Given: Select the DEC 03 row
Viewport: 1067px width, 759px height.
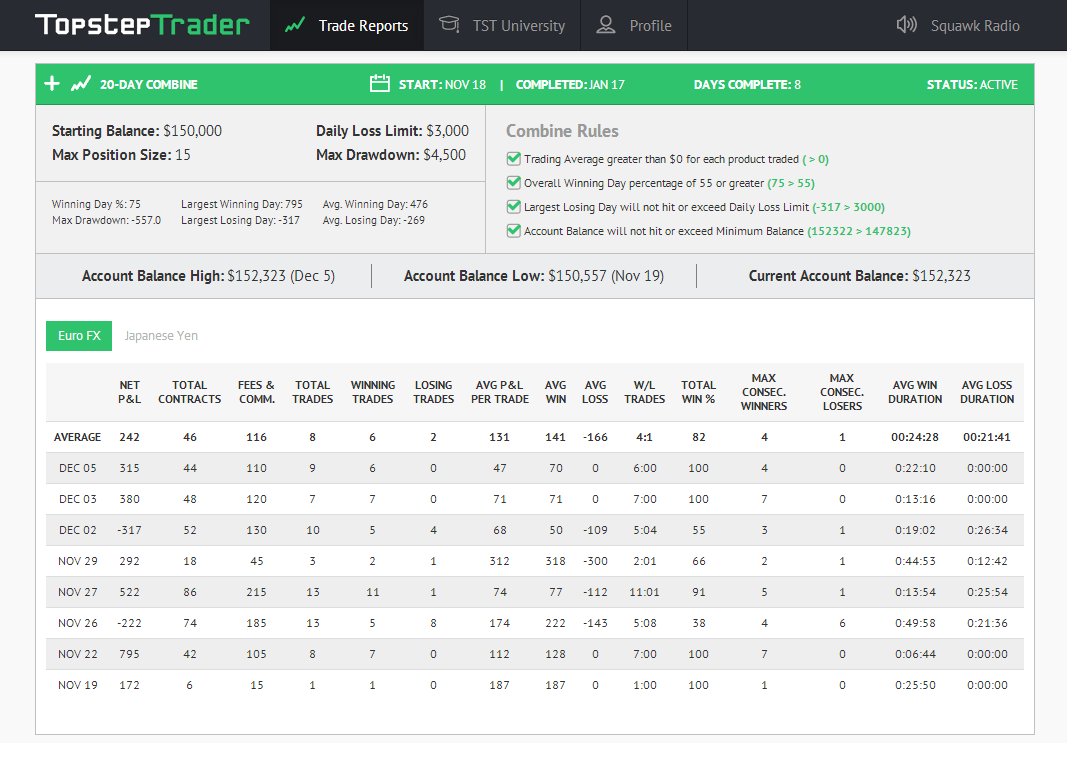Looking at the screenshot, I should coord(535,499).
